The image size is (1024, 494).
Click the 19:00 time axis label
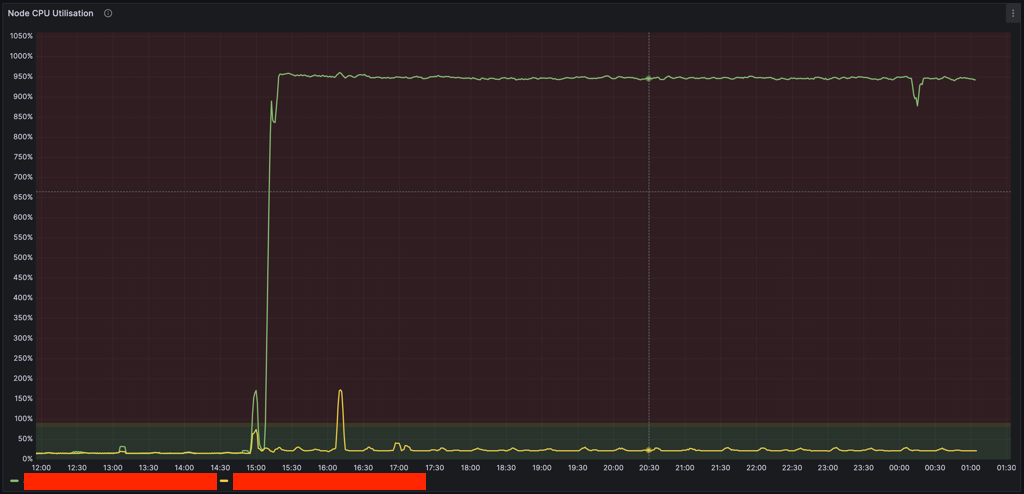click(542, 468)
